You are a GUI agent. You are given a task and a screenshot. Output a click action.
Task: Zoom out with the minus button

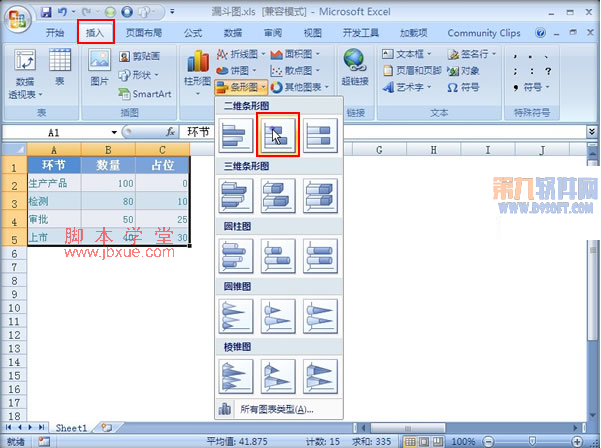tap(488, 441)
